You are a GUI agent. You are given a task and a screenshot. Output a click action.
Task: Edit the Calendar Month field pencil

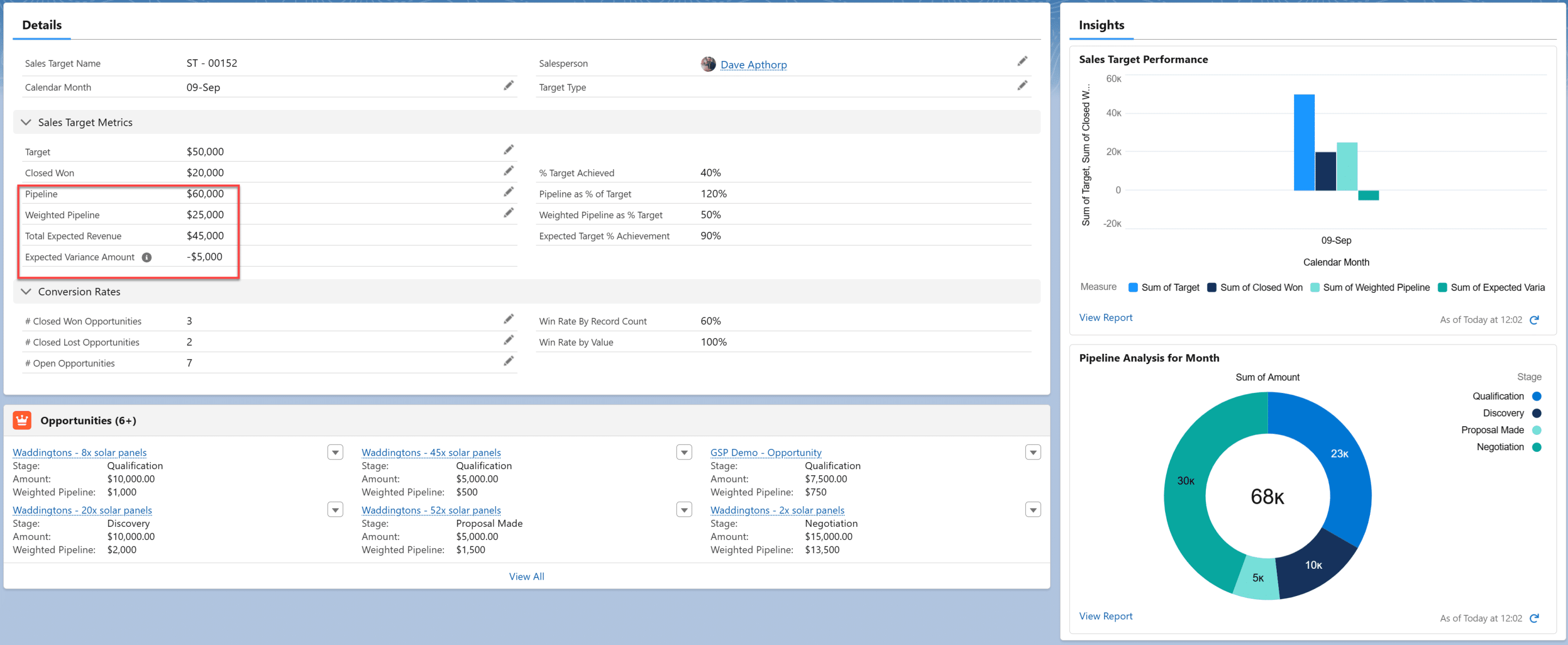coord(509,86)
